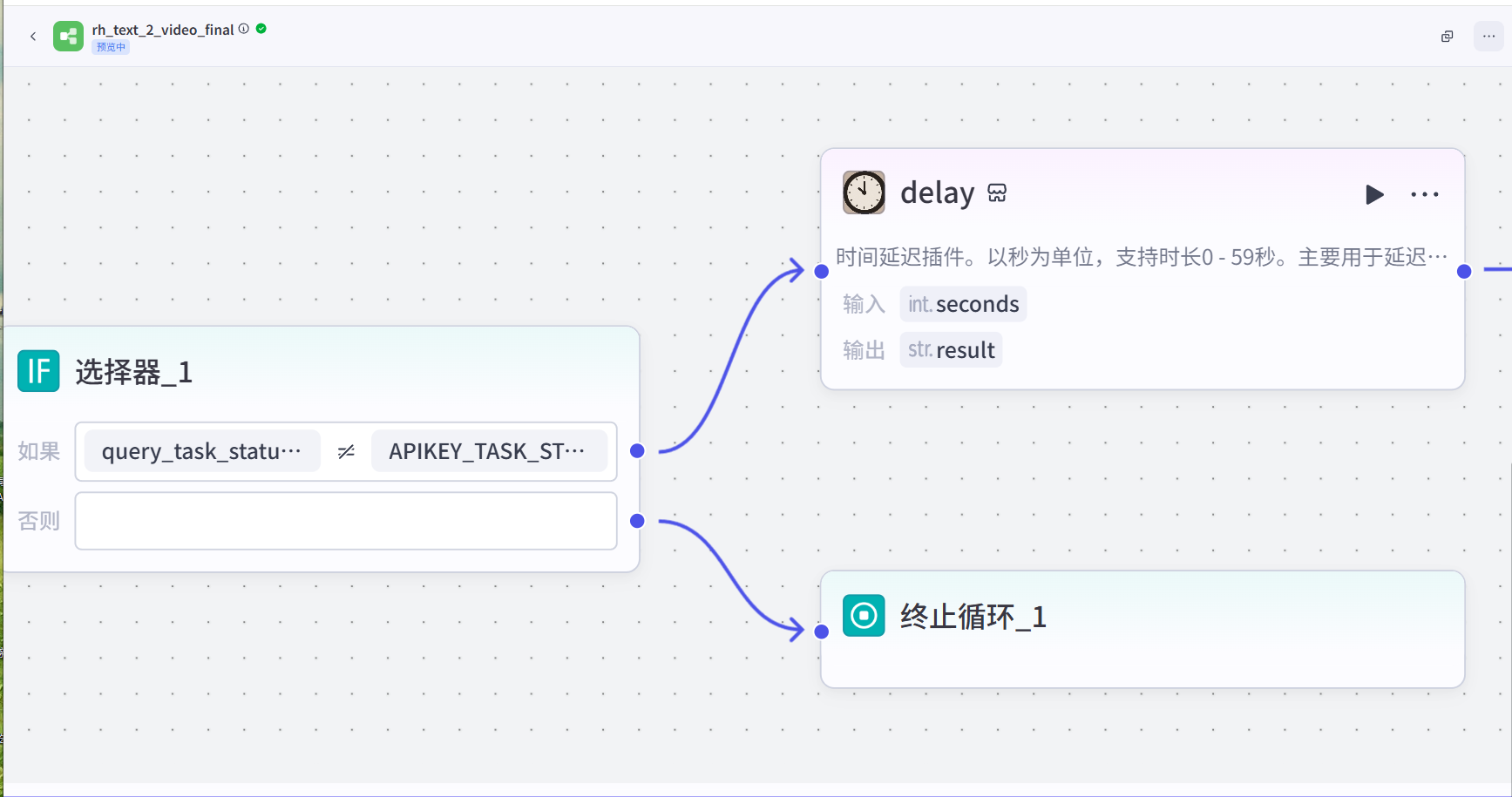The height and width of the screenshot is (797, 1512).
Task: Select the delay node title
Action: click(x=937, y=192)
